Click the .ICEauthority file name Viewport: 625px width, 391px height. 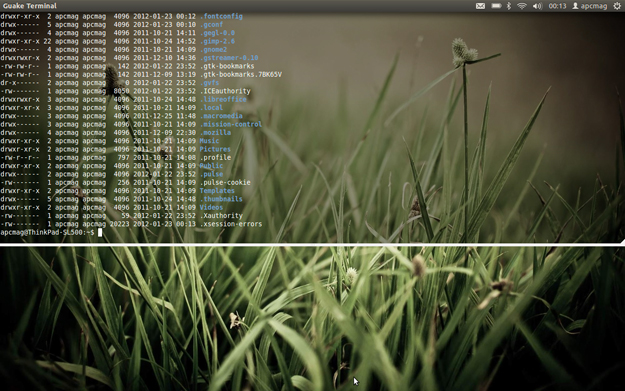(225, 91)
